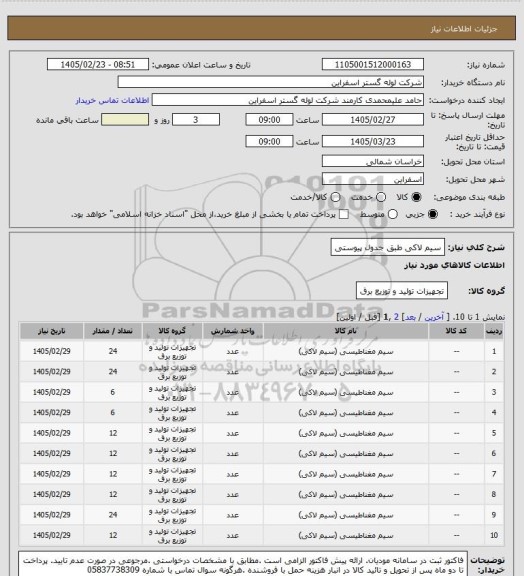Select the متوسط purchase type radio
The width and height of the screenshot is (524, 576).
click(393, 214)
